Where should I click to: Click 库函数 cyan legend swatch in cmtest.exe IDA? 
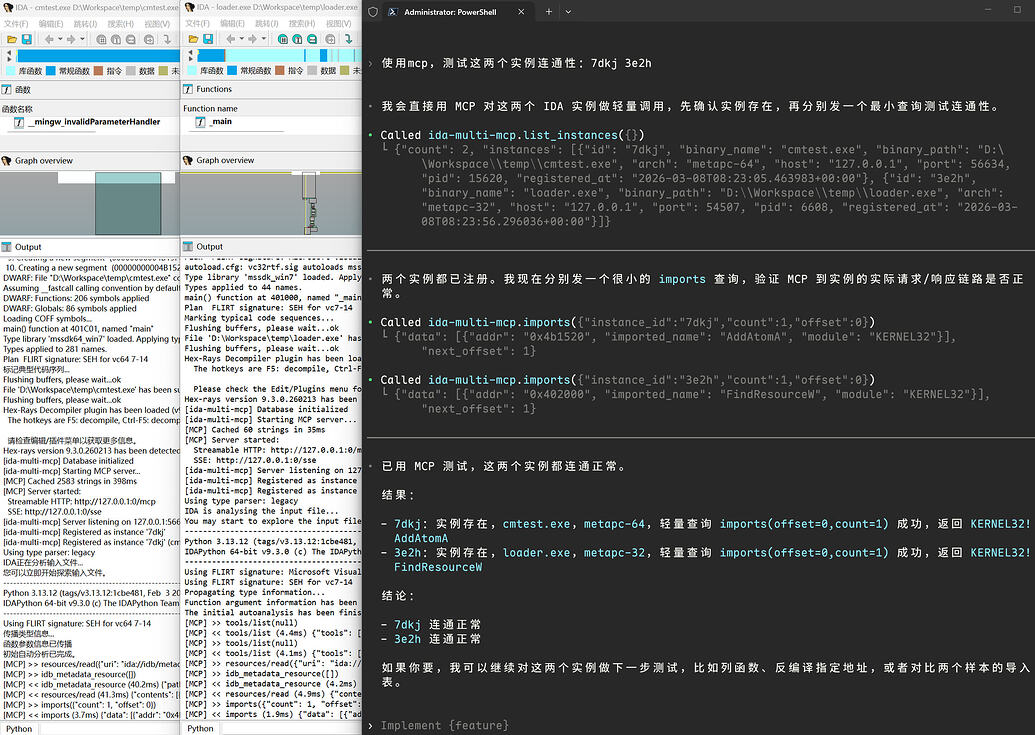[x=11, y=71]
